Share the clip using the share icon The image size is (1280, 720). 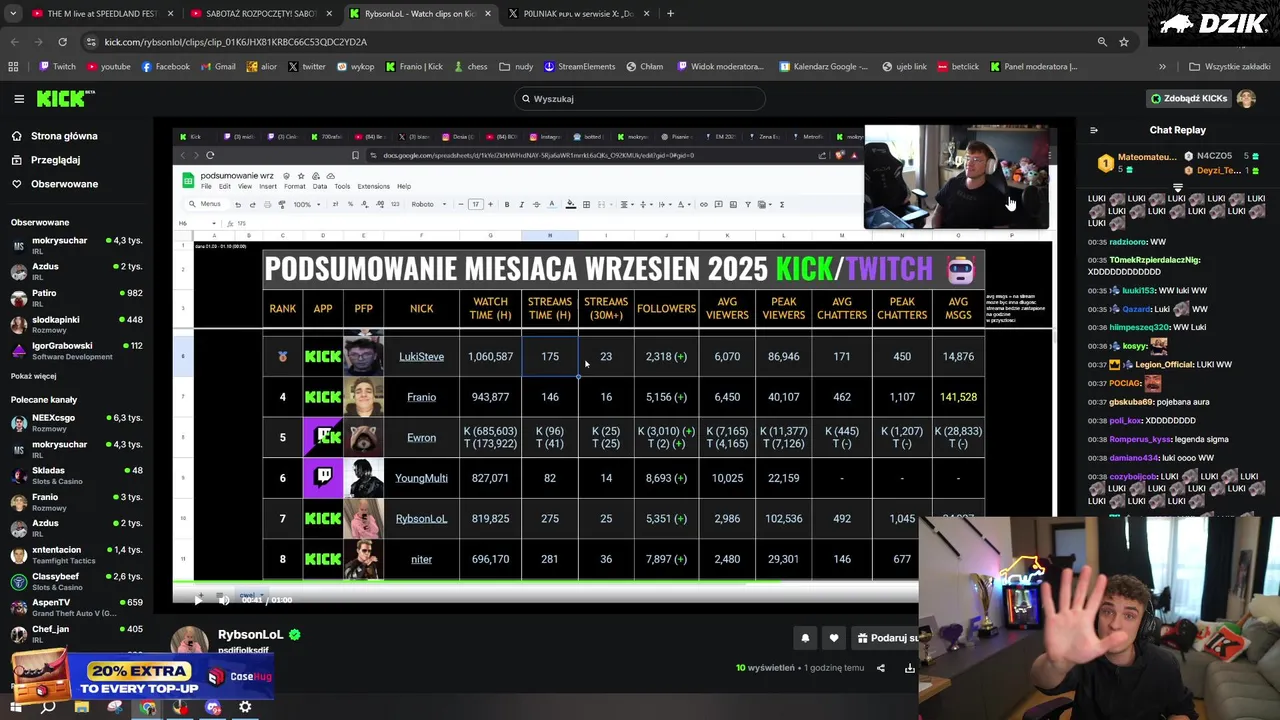[881, 668]
